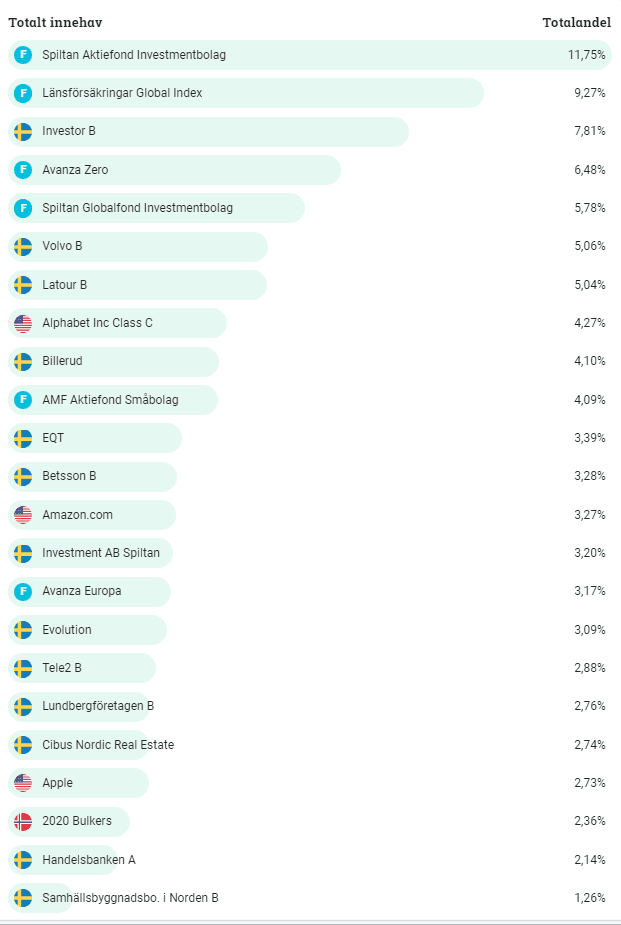Select the Billerud holding name
Screen dimensions: 621x925
64,361
